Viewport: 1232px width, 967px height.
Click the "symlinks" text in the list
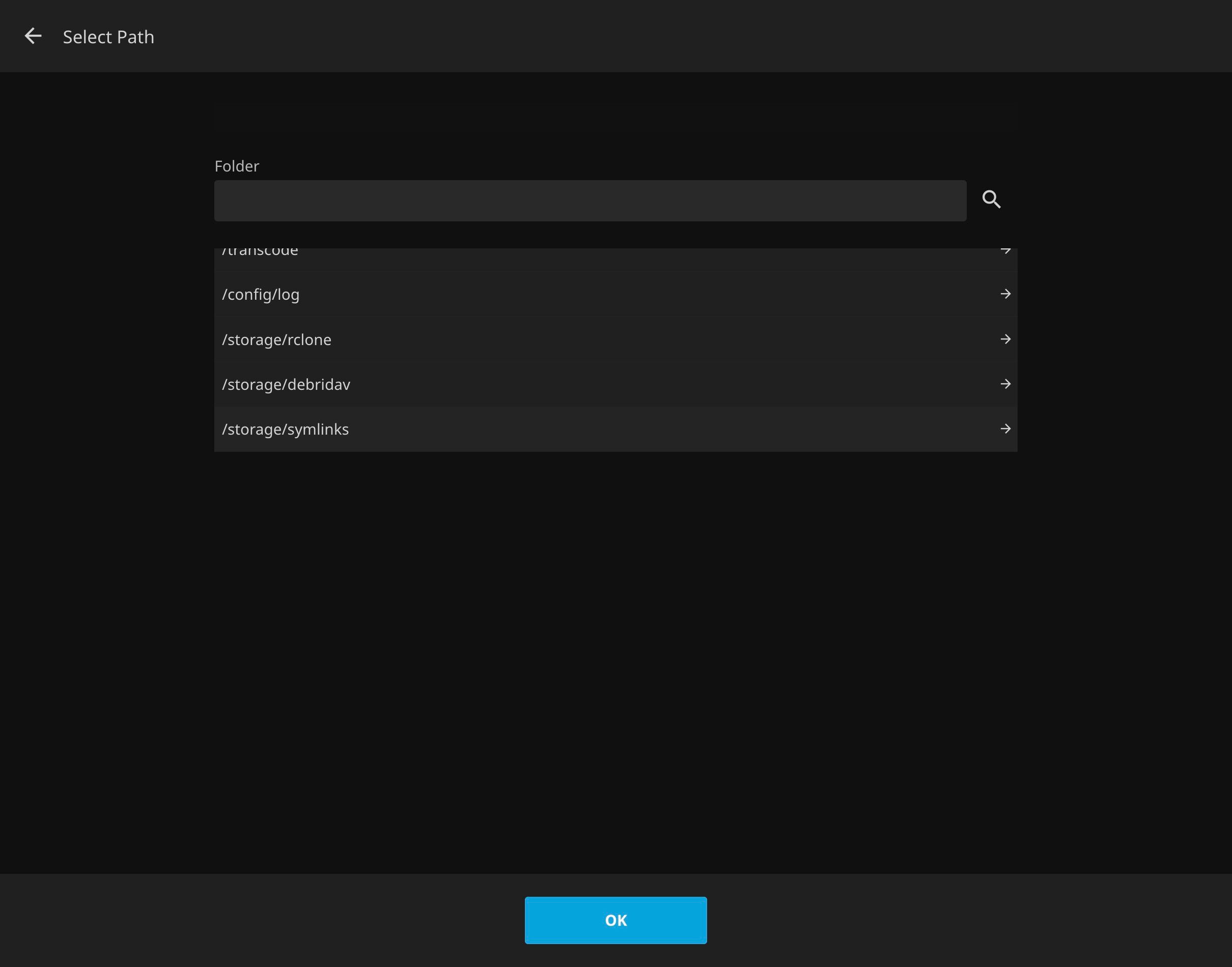pos(318,430)
